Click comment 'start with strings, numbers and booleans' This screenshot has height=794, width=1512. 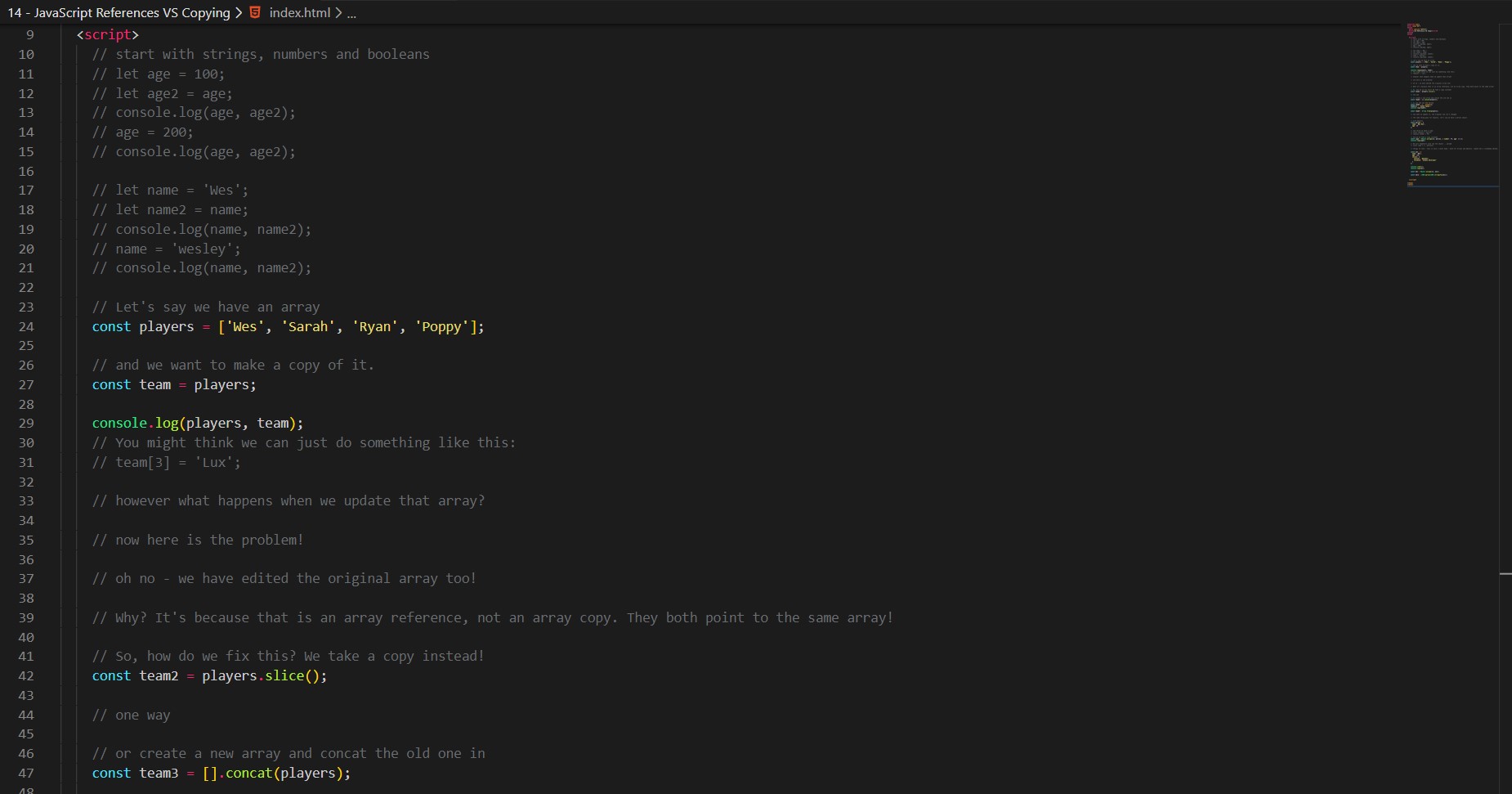[261, 54]
